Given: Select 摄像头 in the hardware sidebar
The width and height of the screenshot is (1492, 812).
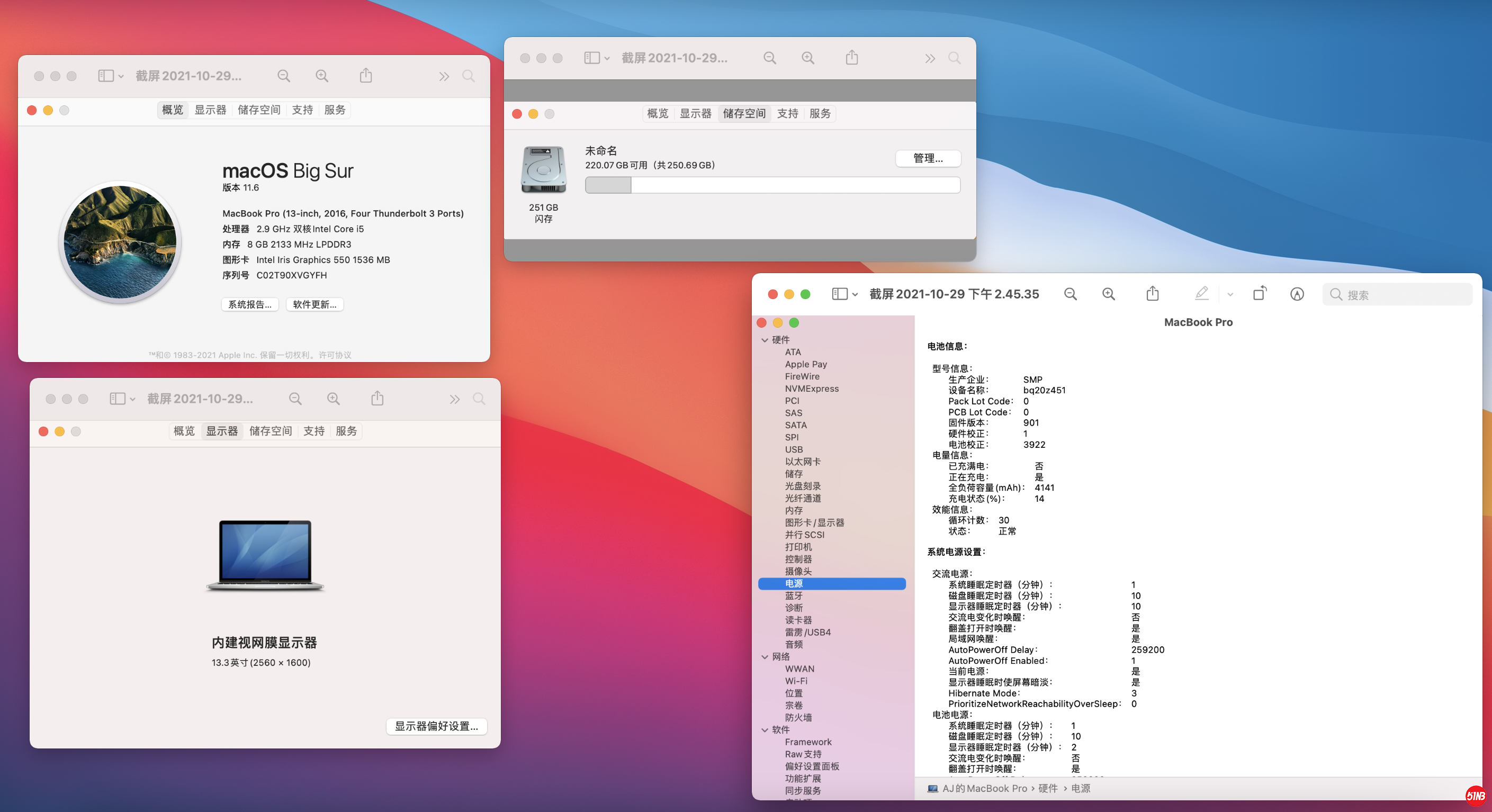Looking at the screenshot, I should point(799,572).
